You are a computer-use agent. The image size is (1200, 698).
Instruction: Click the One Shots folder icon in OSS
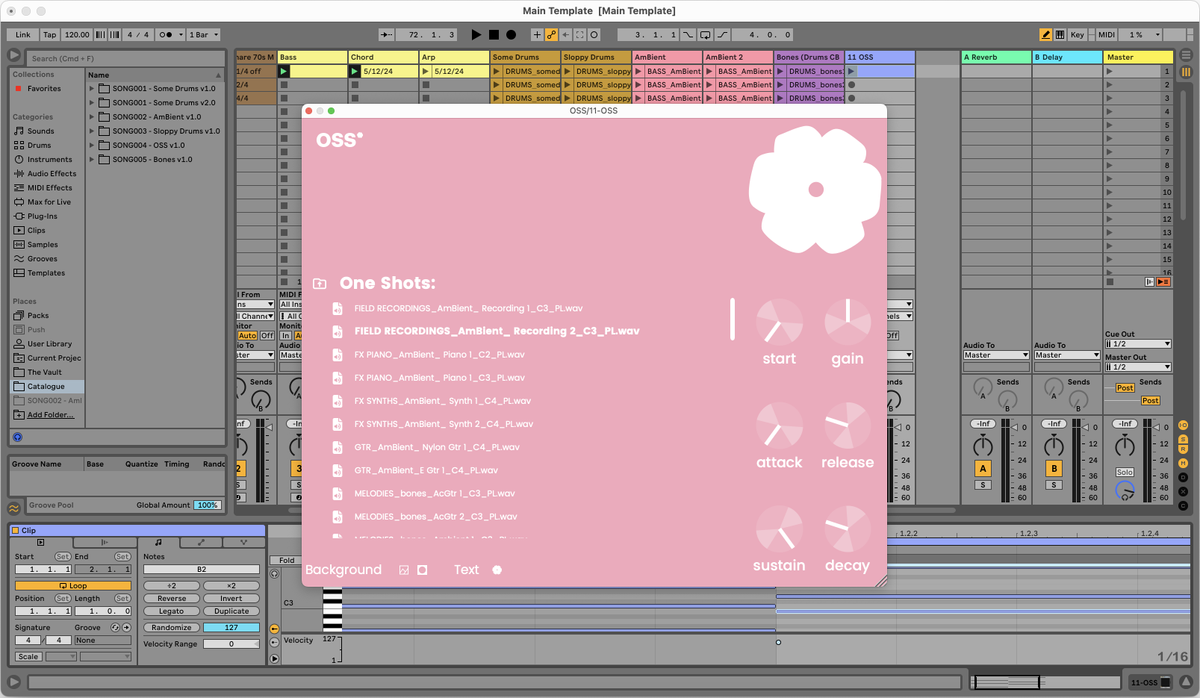pyautogui.click(x=320, y=283)
